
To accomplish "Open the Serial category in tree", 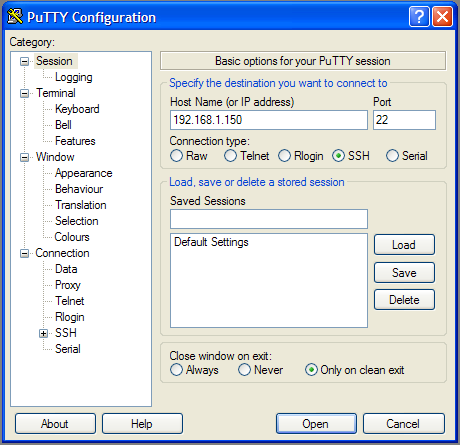I will tap(68, 349).
